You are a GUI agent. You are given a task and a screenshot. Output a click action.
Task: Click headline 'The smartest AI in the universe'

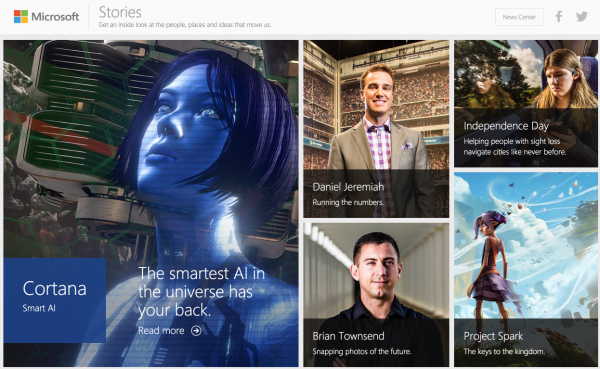(201, 292)
